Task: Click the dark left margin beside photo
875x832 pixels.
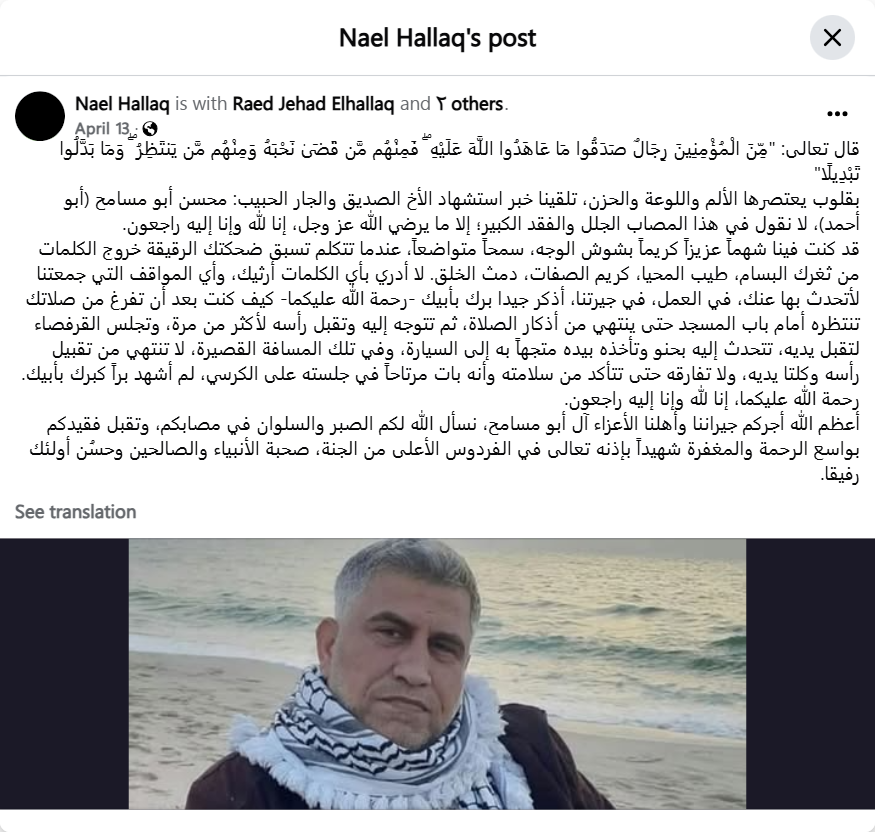Action: pos(64,674)
